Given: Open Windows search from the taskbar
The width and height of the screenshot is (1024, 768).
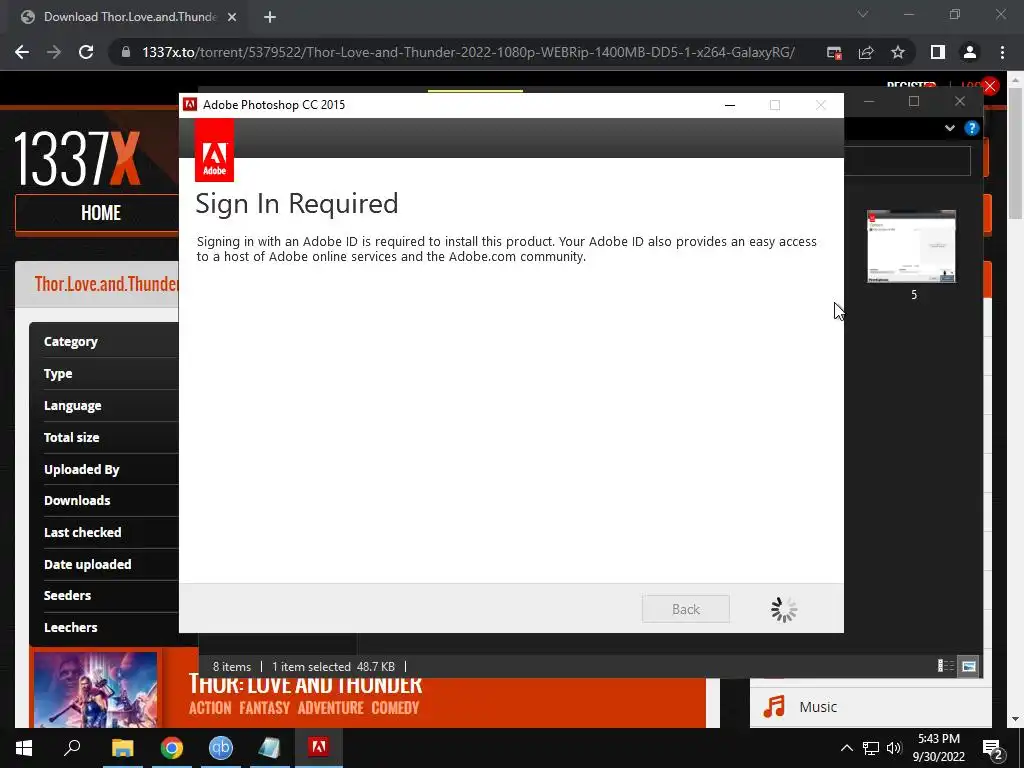Looking at the screenshot, I should click(x=72, y=748).
